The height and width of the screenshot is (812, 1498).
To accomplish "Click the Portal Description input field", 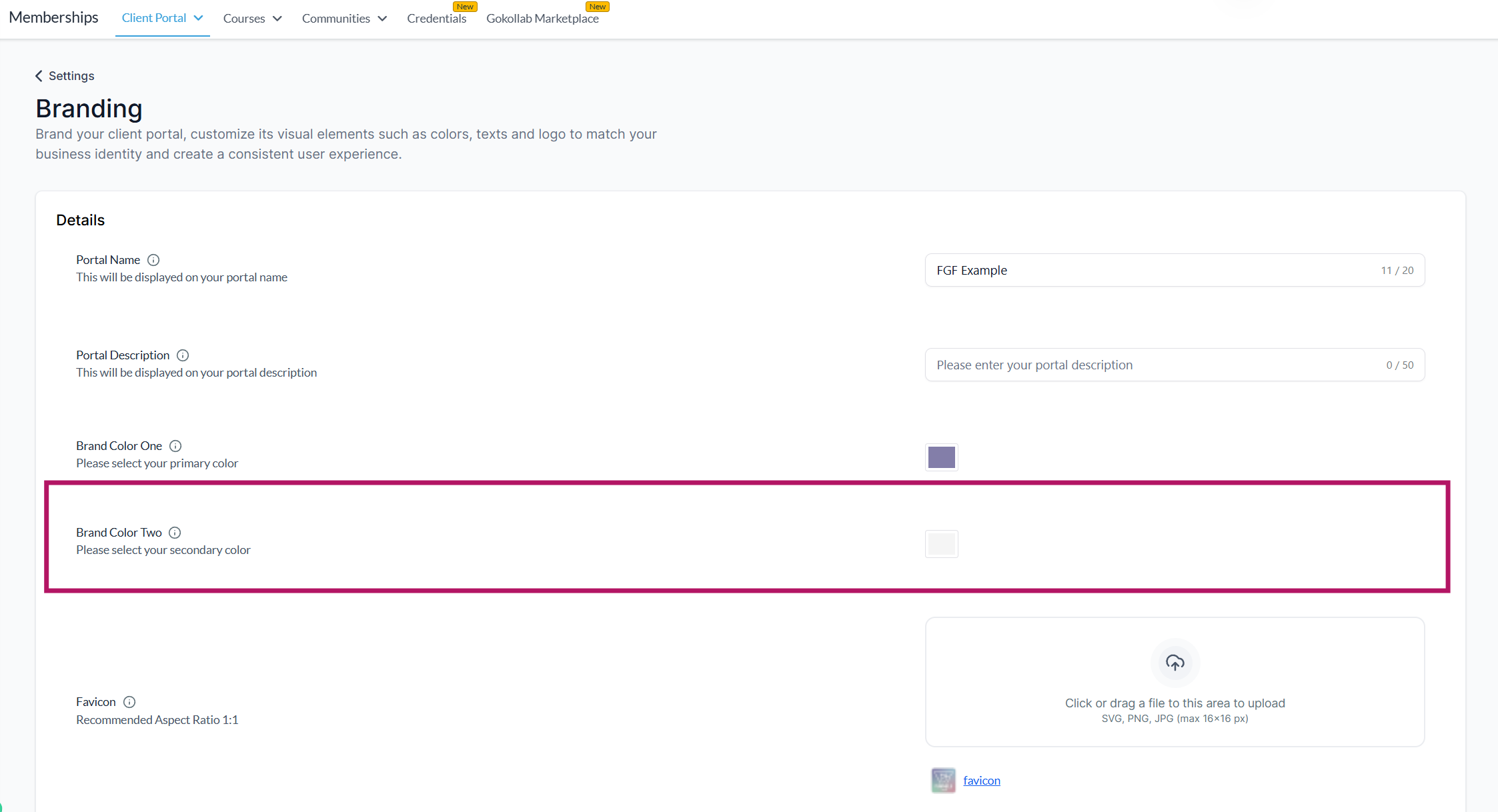I will [x=1154, y=365].
